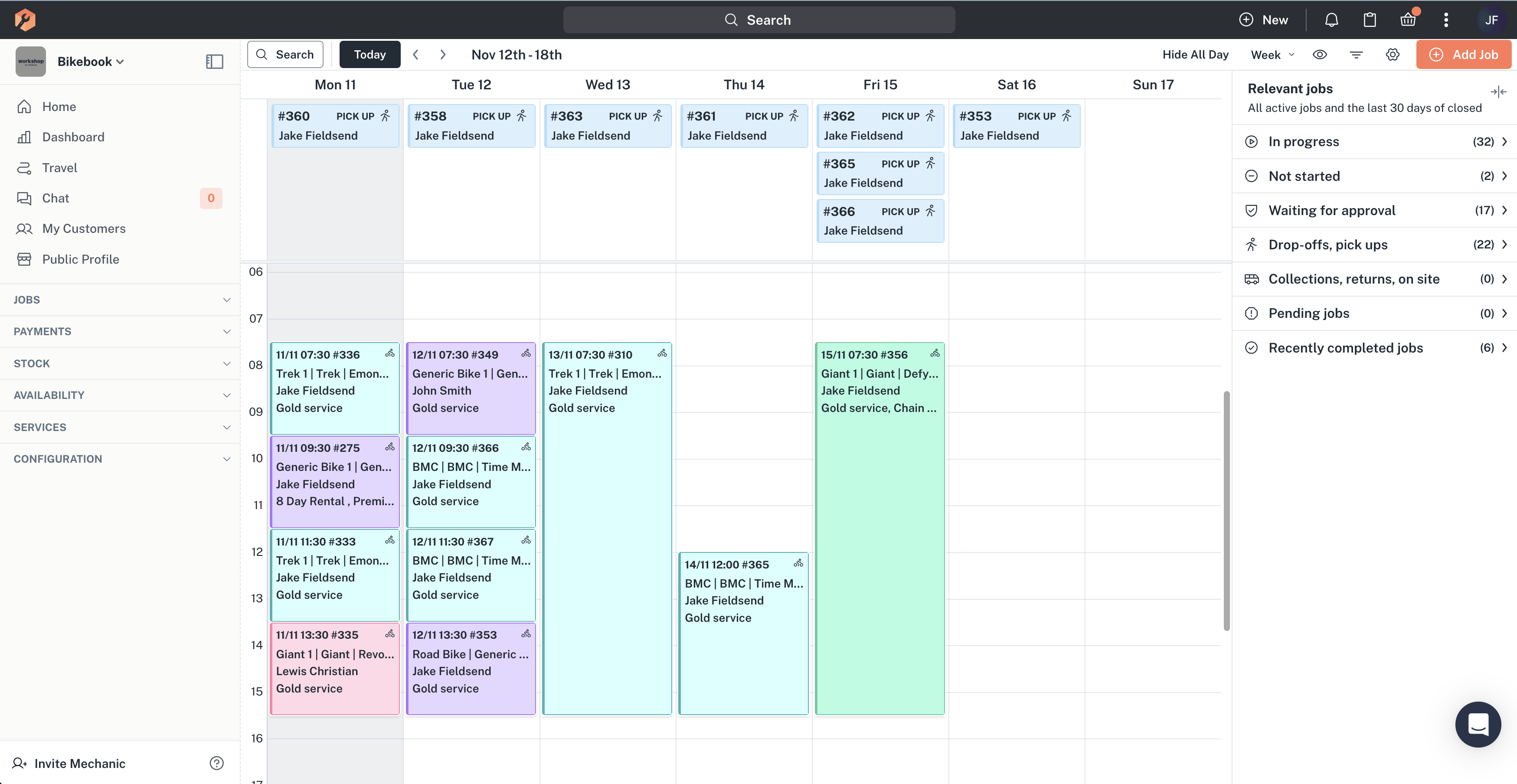Open the shopping basket icon
The width and height of the screenshot is (1517, 784).
pyautogui.click(x=1408, y=20)
